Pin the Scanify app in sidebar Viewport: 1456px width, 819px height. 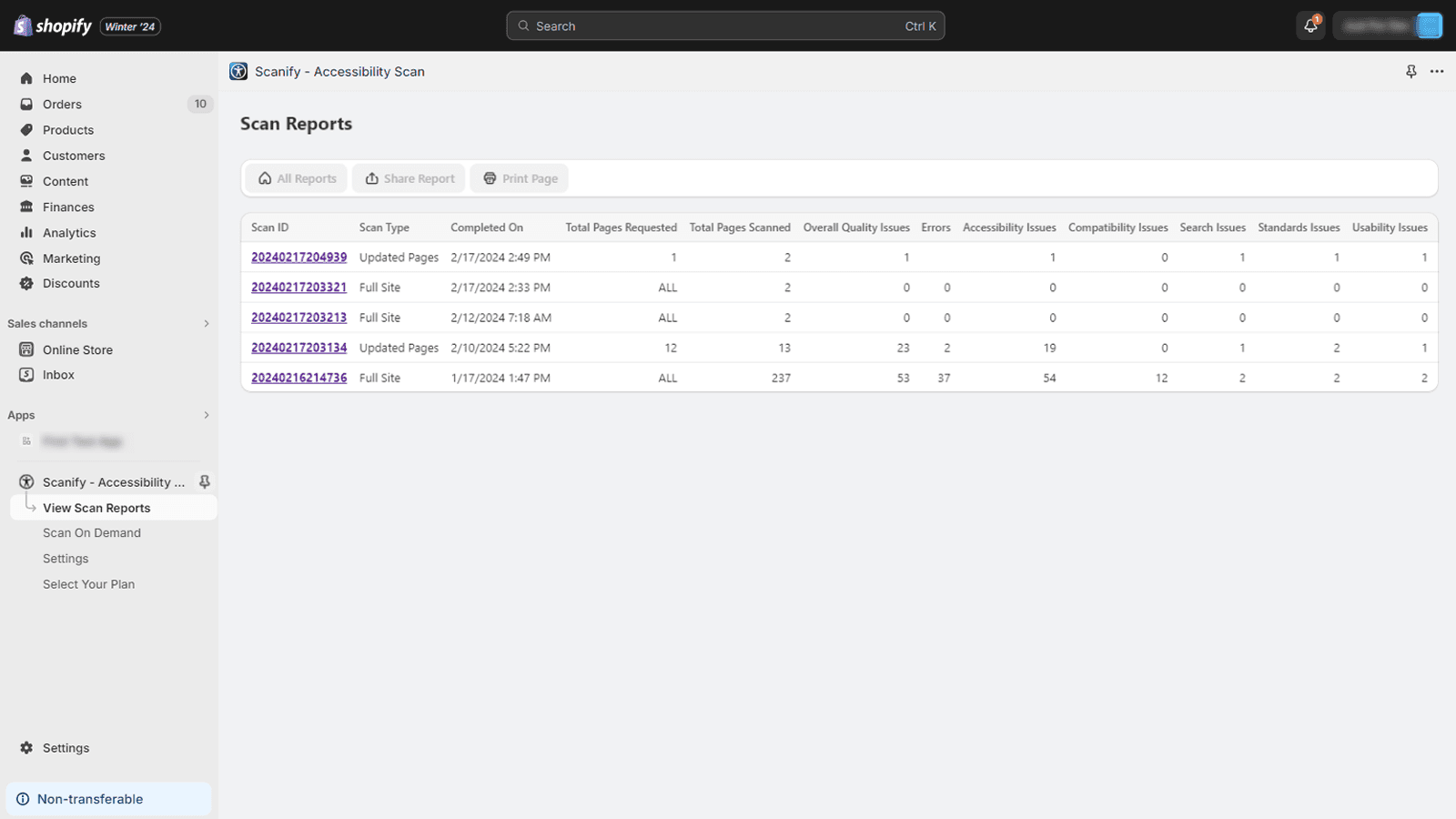pyautogui.click(x=205, y=482)
